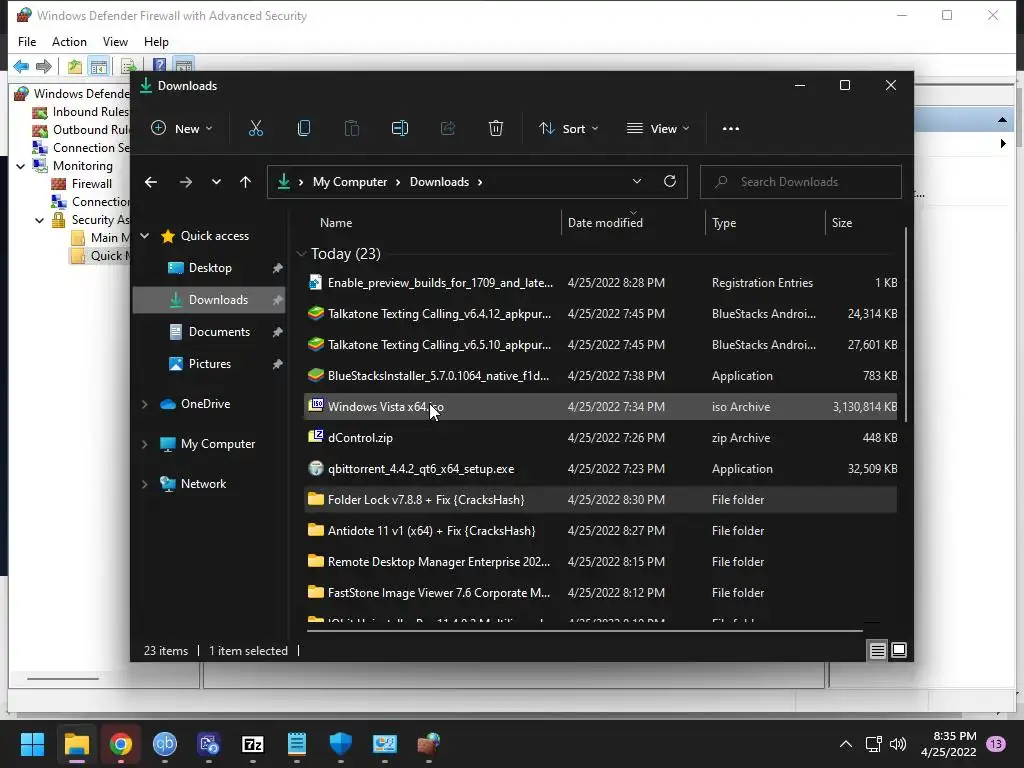
Task: Open the See more ellipsis menu
Action: click(x=731, y=129)
